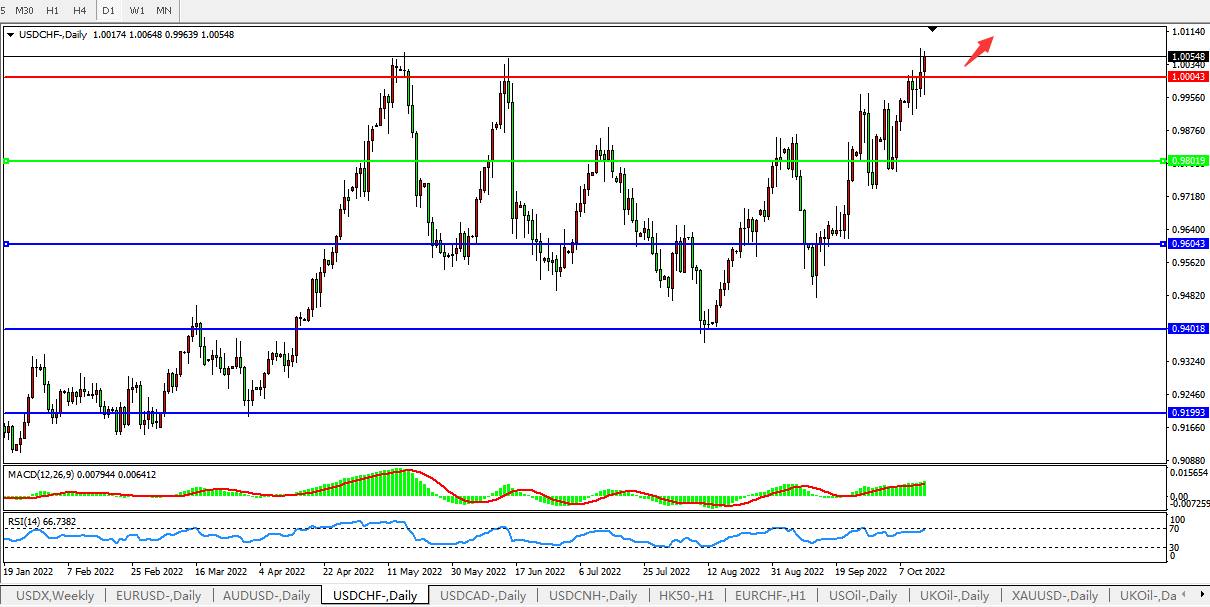
Task: Switch to the EURUSD-,Daily chart tab
Action: coord(158,596)
